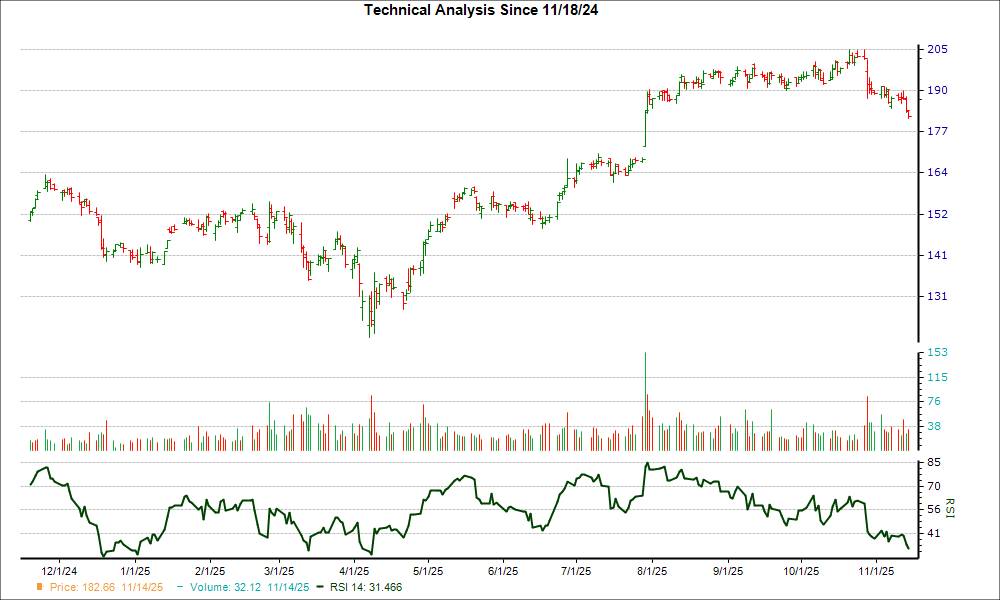
Task: Select the highest candlestick near late October
Action: point(856,53)
